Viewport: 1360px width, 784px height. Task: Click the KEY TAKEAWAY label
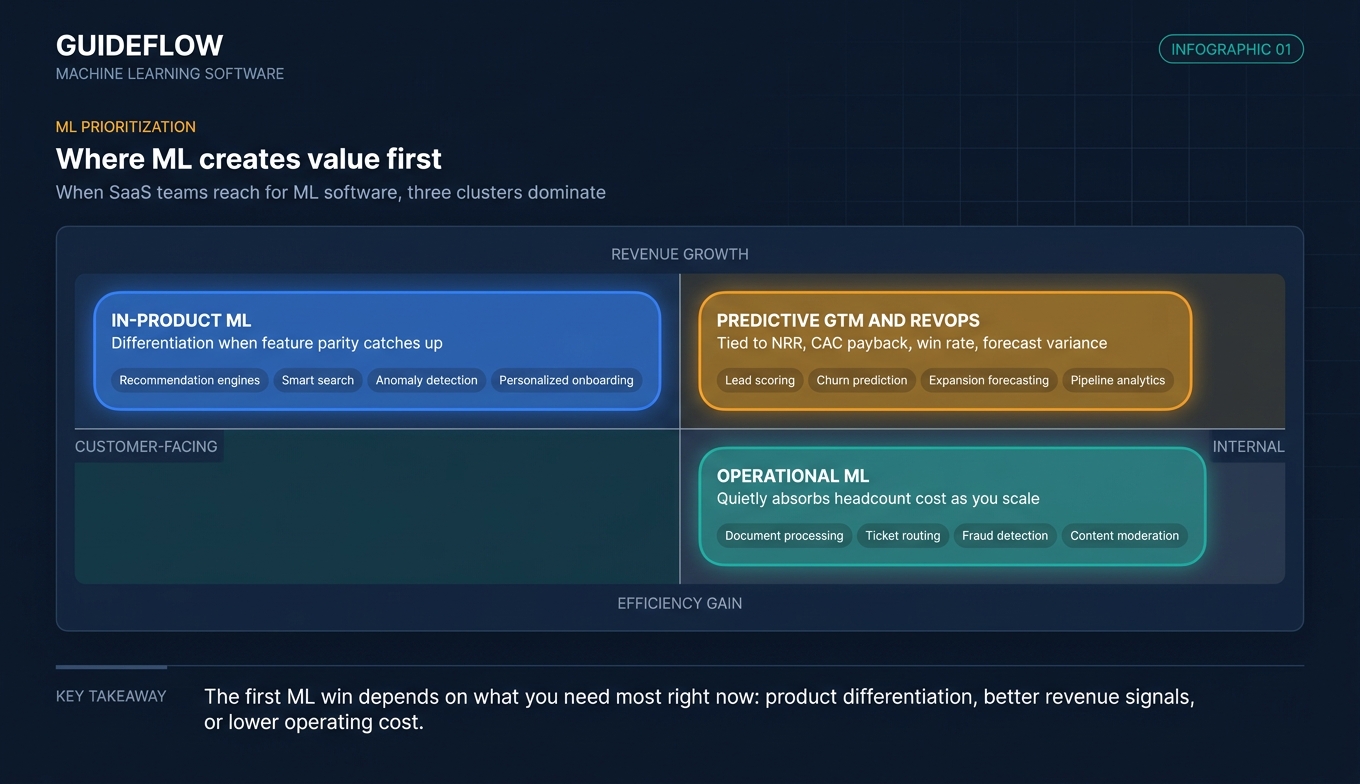(x=111, y=697)
